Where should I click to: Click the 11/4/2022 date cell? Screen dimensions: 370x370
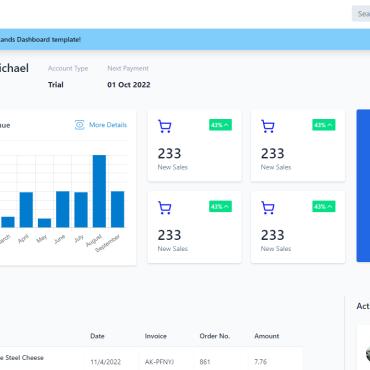tap(105, 362)
